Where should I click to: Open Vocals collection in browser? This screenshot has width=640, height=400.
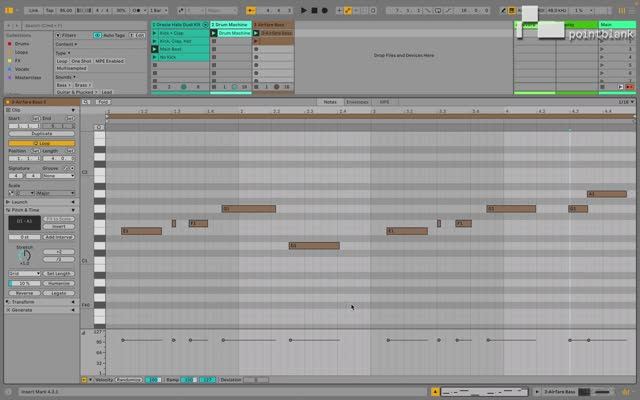click(x=22, y=69)
